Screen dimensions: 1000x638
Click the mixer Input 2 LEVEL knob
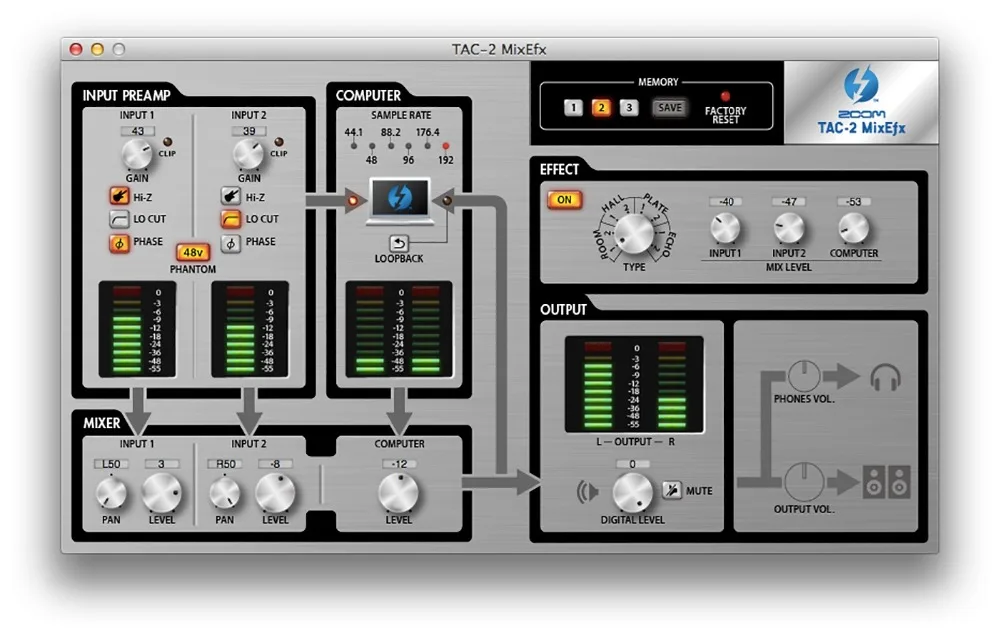(x=275, y=493)
